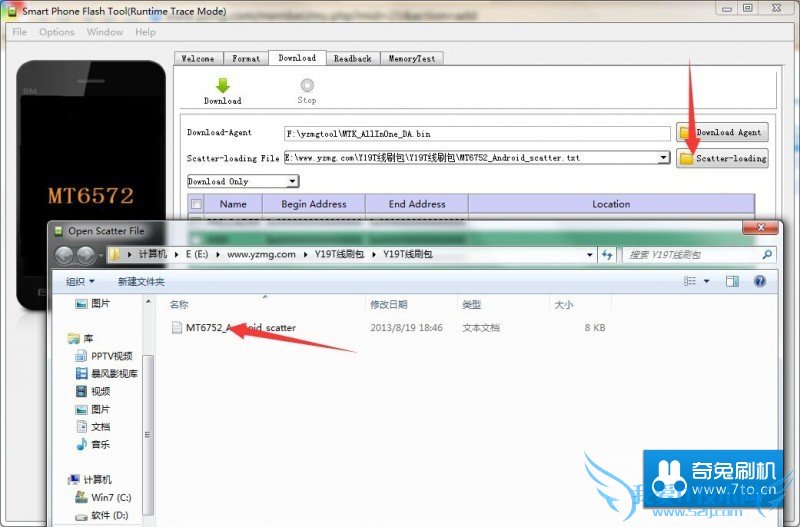Click the search magnifier icon
800x527 pixels.
pos(767,254)
